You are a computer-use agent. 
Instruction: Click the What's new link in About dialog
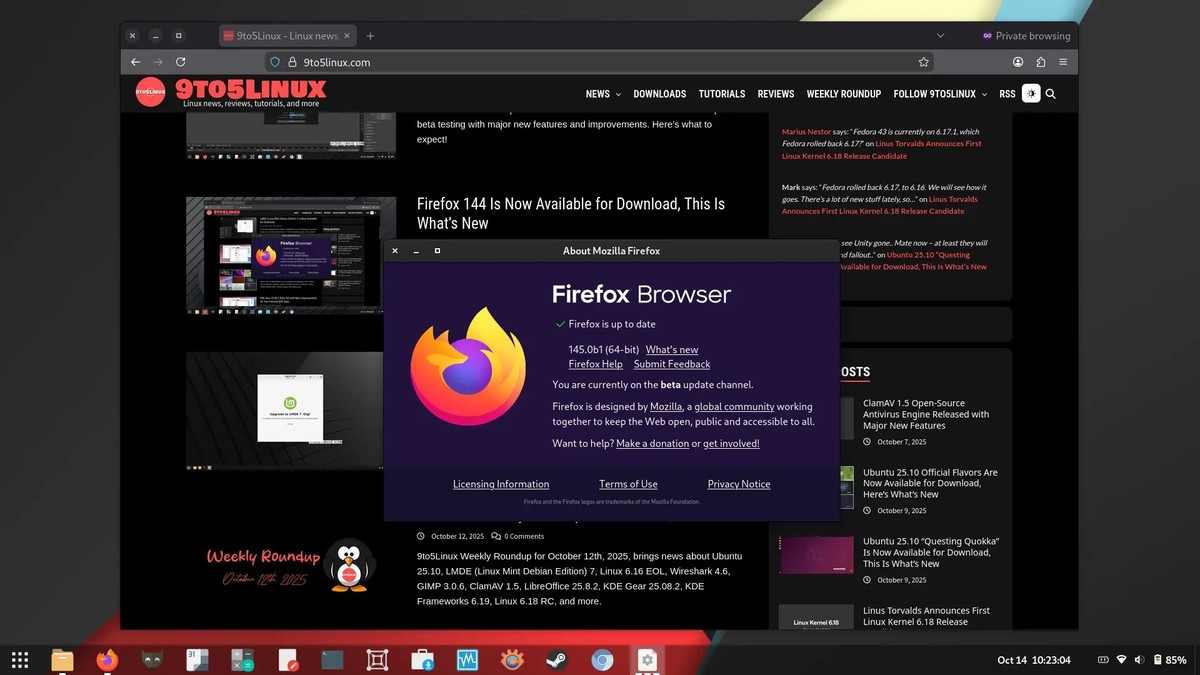coord(671,349)
